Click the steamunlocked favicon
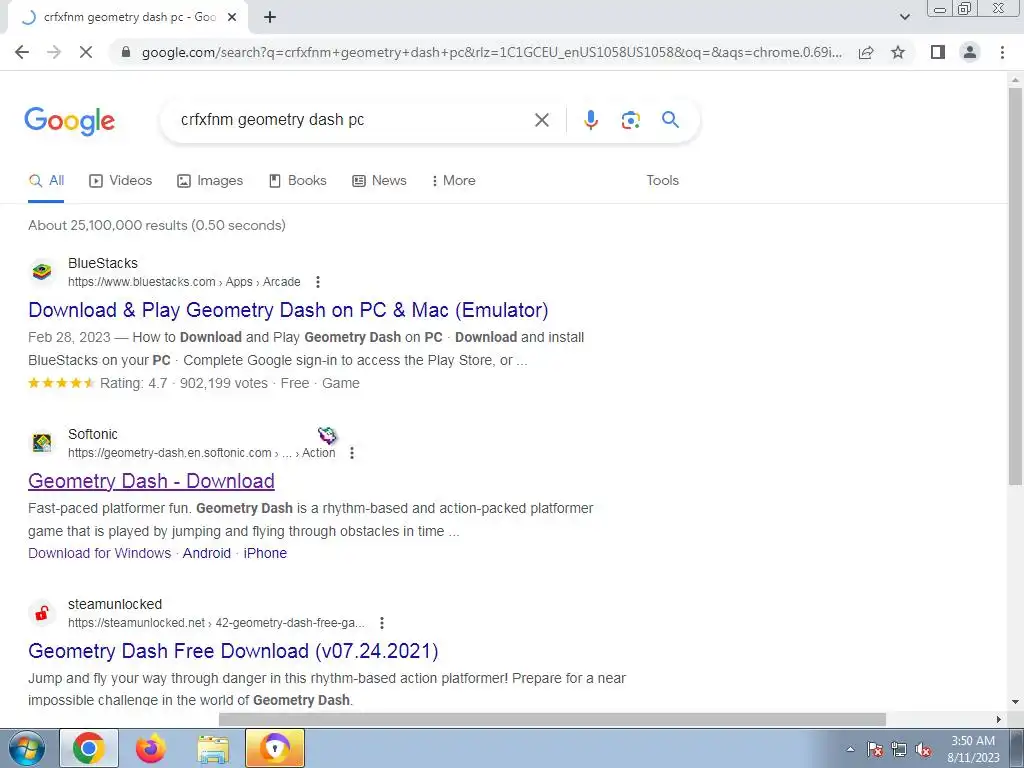 coord(42,613)
